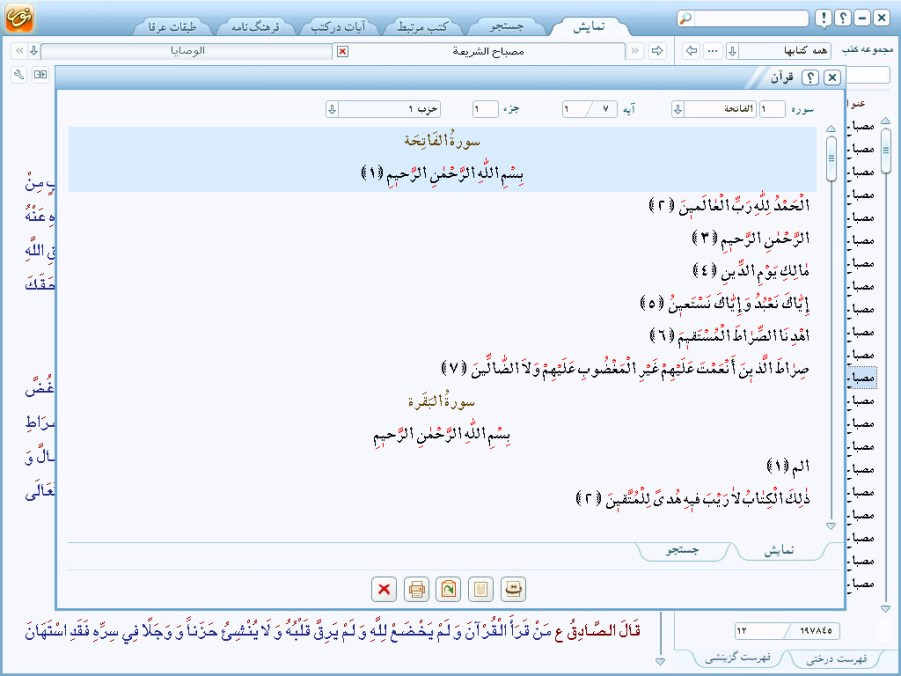The height and width of the screenshot is (676, 901).
Task: Open the الفاتحة surah dropdown arrow
Action: (x=678, y=109)
